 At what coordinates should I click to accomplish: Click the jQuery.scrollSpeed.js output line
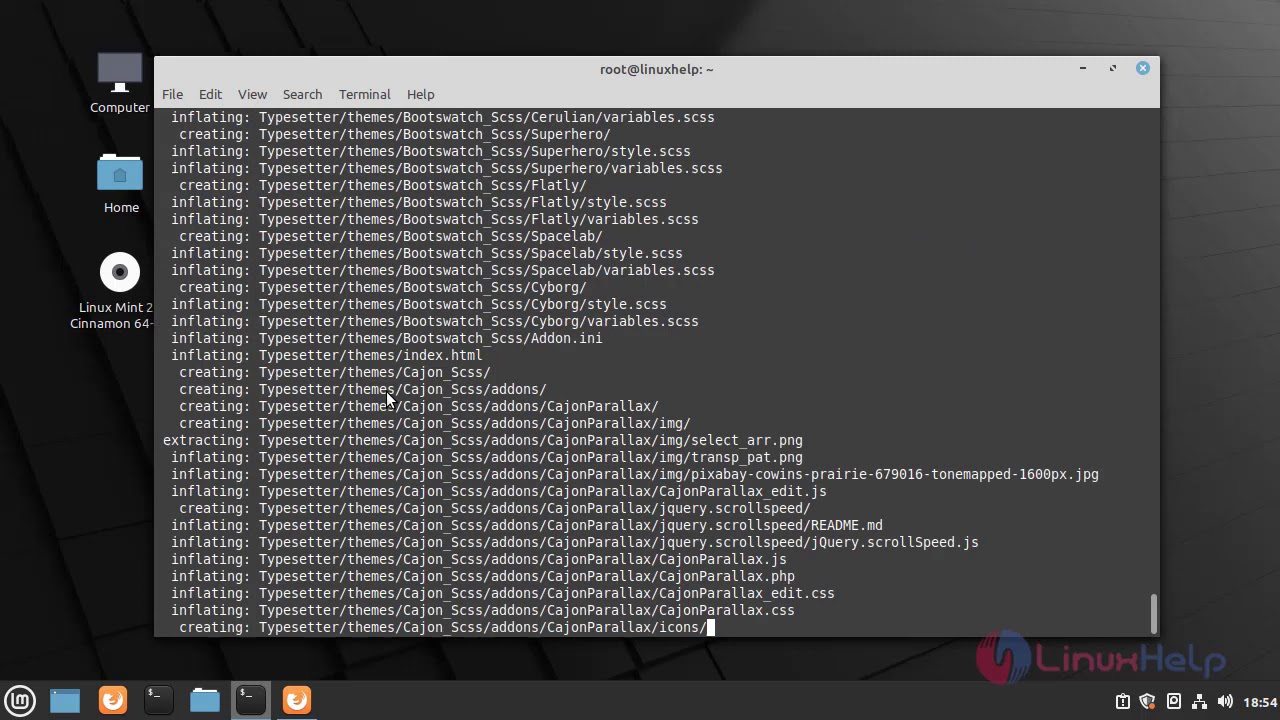click(x=575, y=542)
